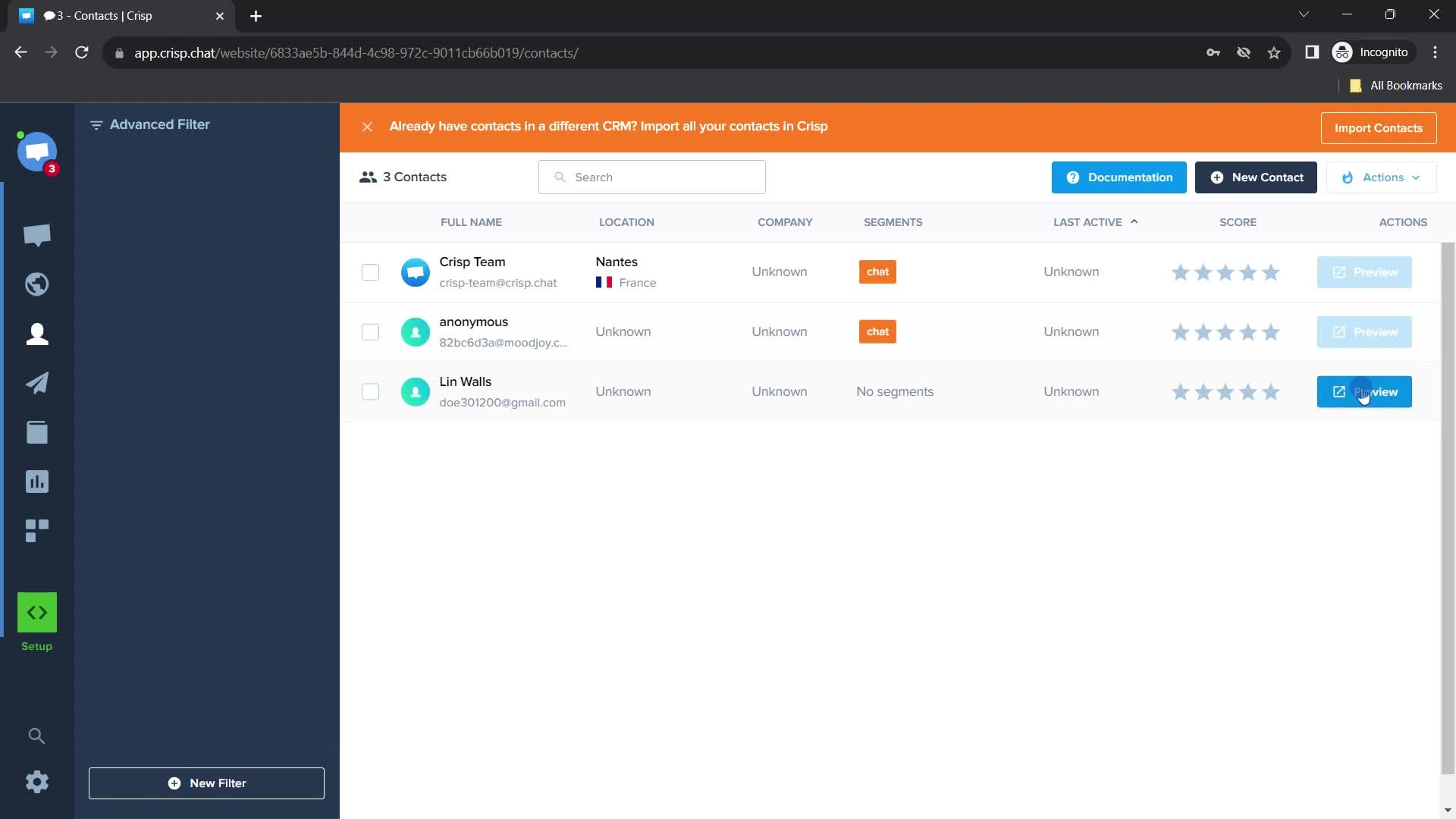Open the Setup developer tools icon

[37, 612]
